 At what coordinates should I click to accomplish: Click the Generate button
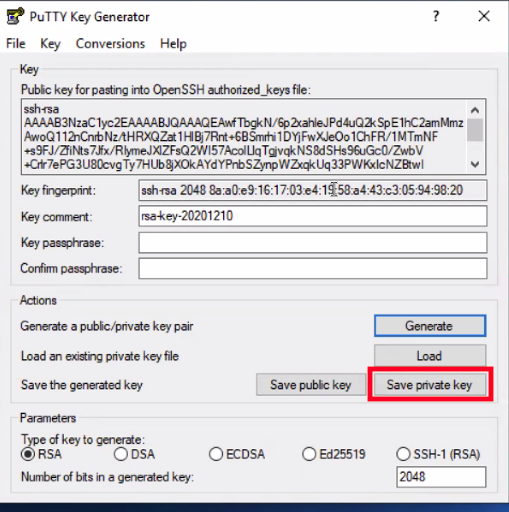click(430, 326)
